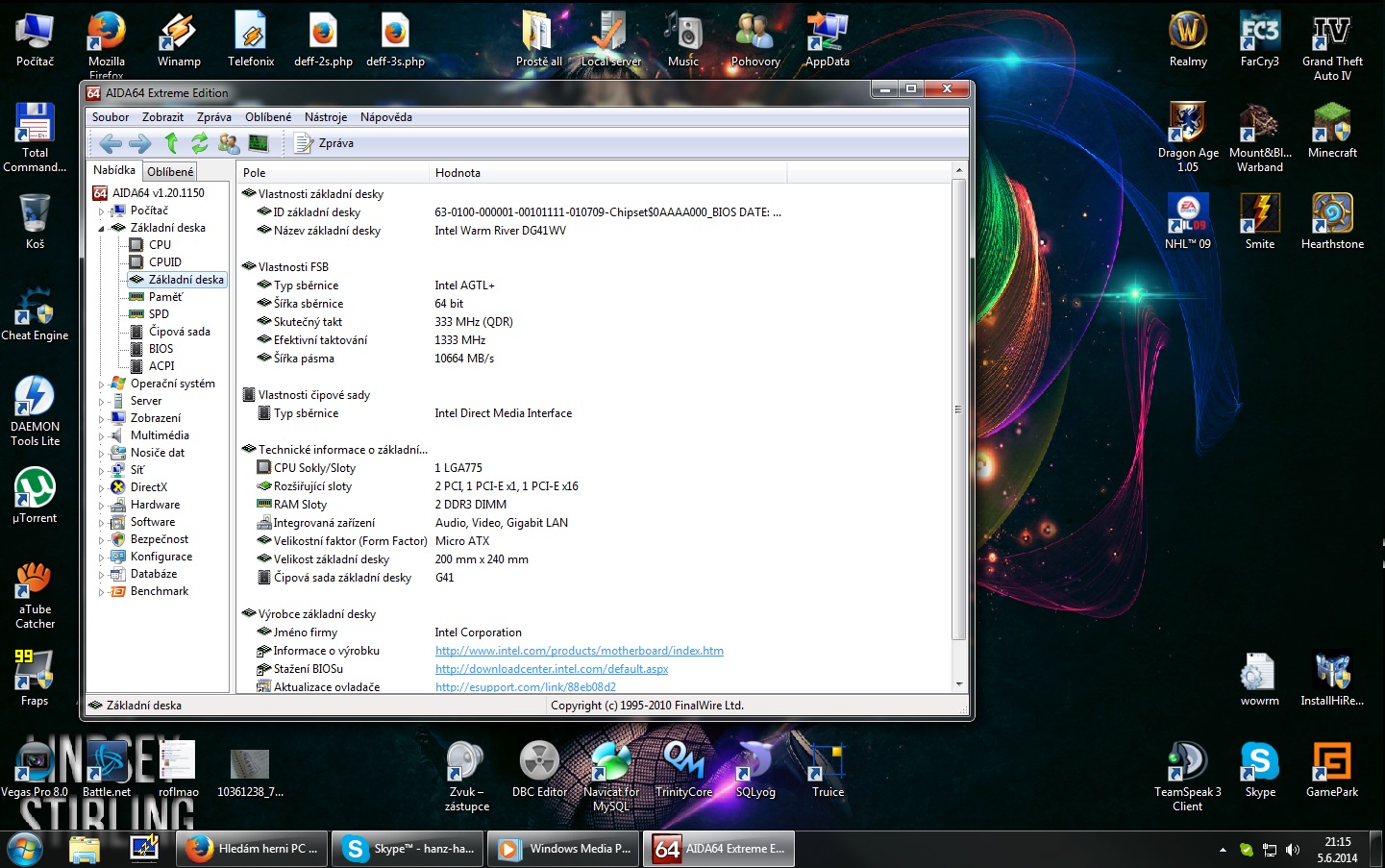Click the Windows Start button
The height and width of the screenshot is (868, 1385).
pyautogui.click(x=26, y=850)
